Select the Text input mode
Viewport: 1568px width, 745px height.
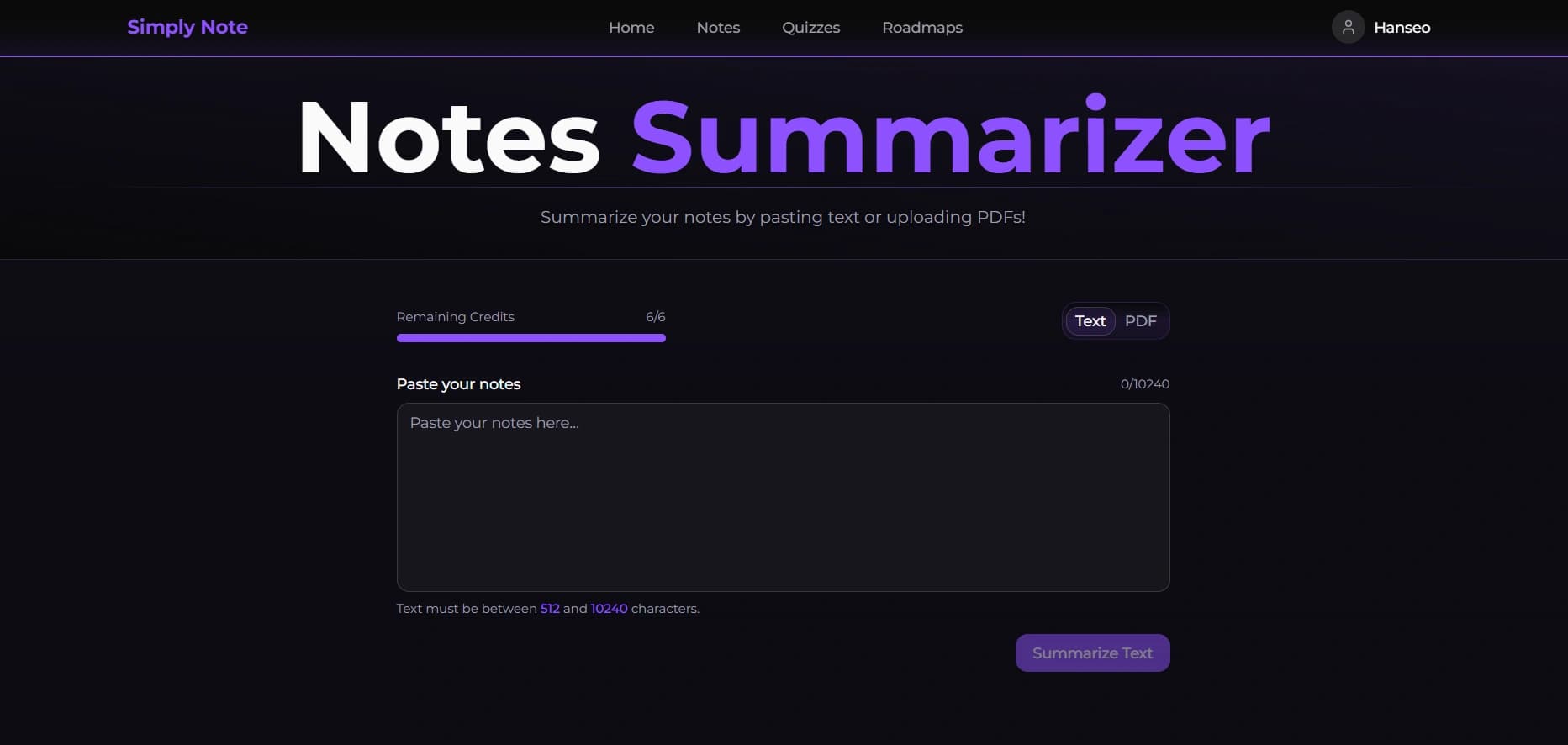pos(1090,321)
